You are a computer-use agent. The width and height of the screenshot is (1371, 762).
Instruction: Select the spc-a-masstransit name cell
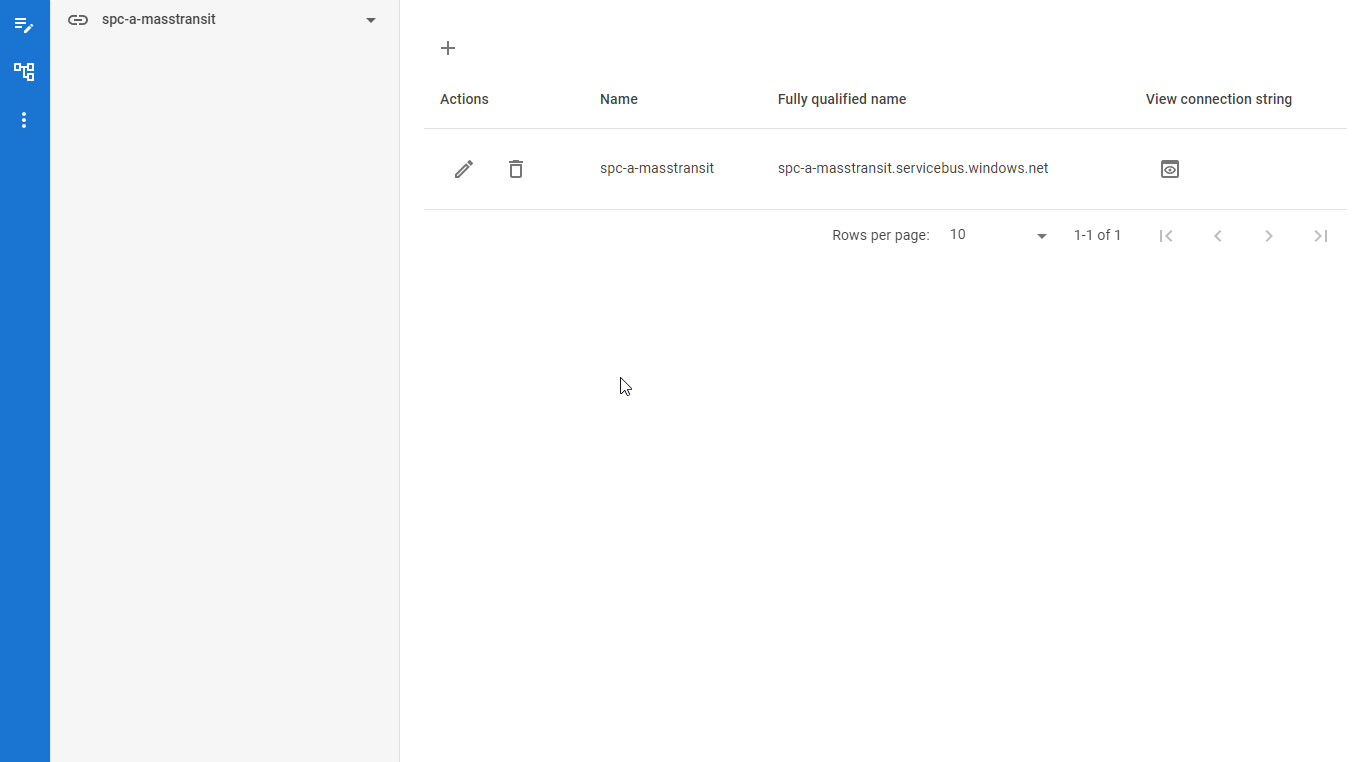(x=657, y=168)
